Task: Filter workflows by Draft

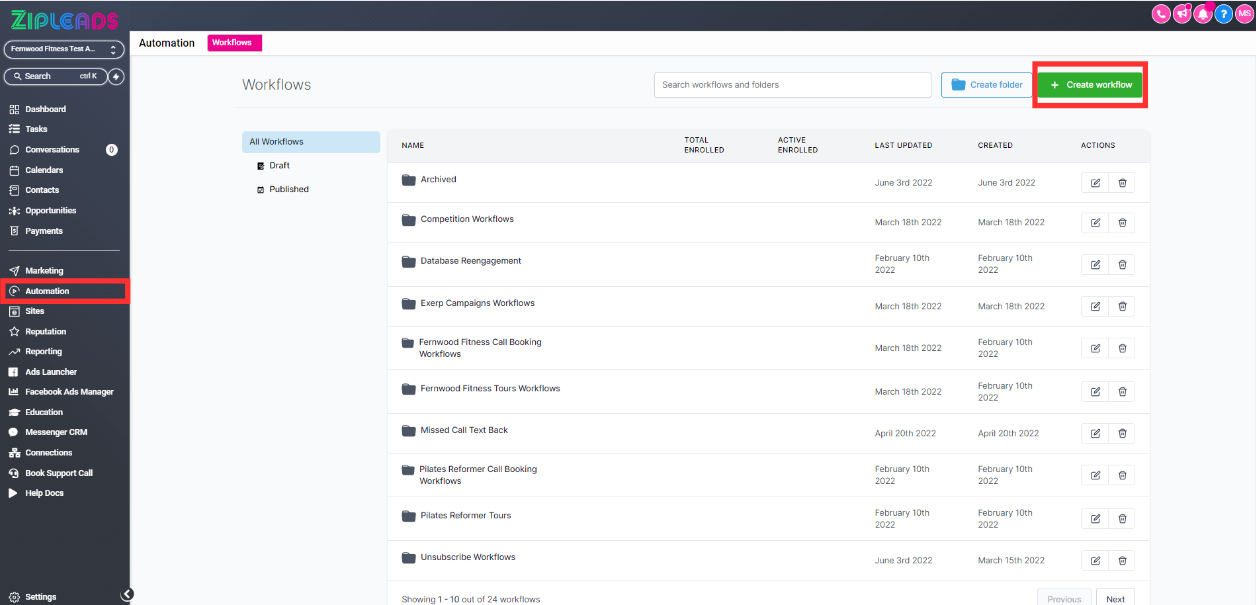Action: pyautogui.click(x=279, y=165)
